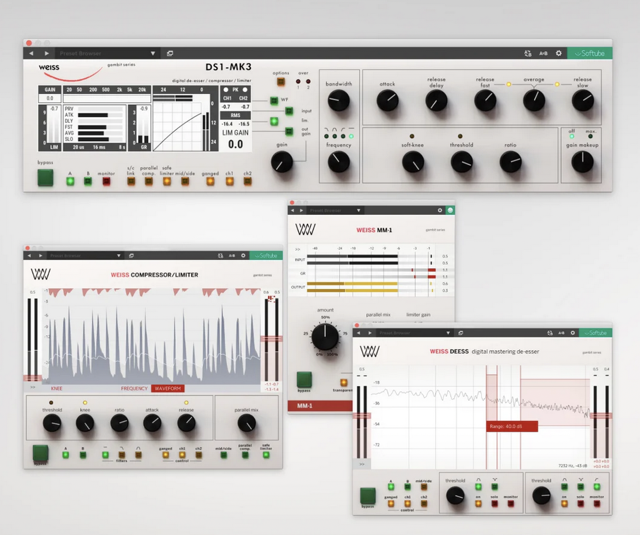Toggle the DS1-MK3 bypass button

point(45,177)
